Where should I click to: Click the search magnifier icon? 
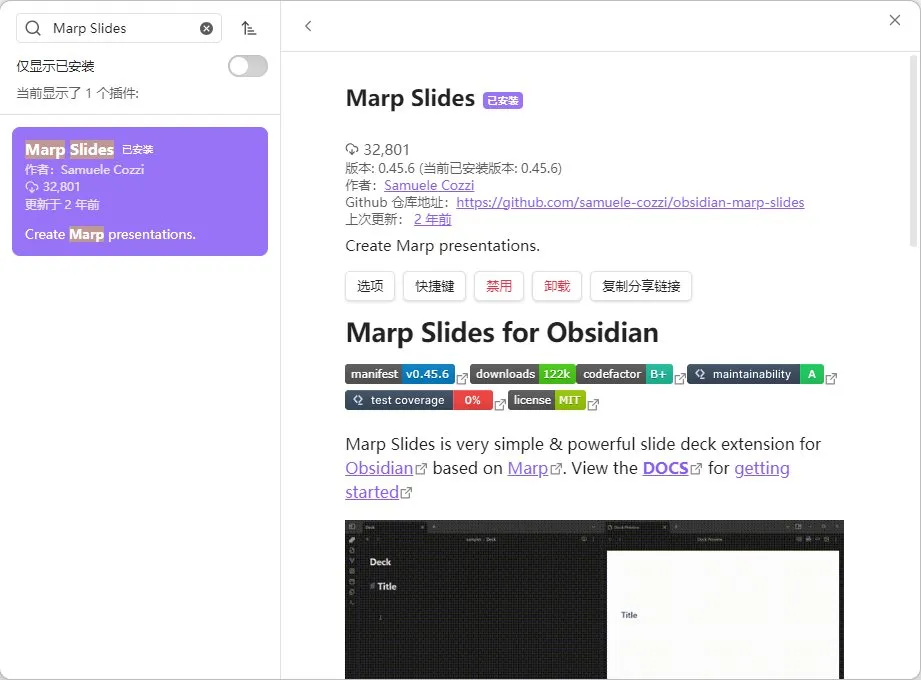pyautogui.click(x=34, y=28)
